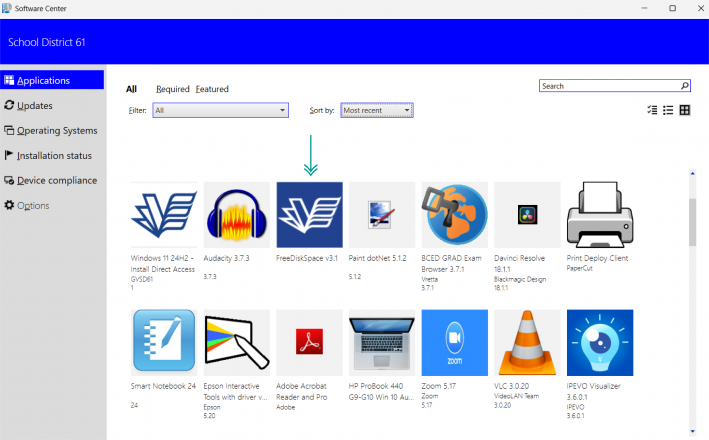Open the Audacity 3.7.3 application icon
The width and height of the screenshot is (709, 440).
coord(237,215)
